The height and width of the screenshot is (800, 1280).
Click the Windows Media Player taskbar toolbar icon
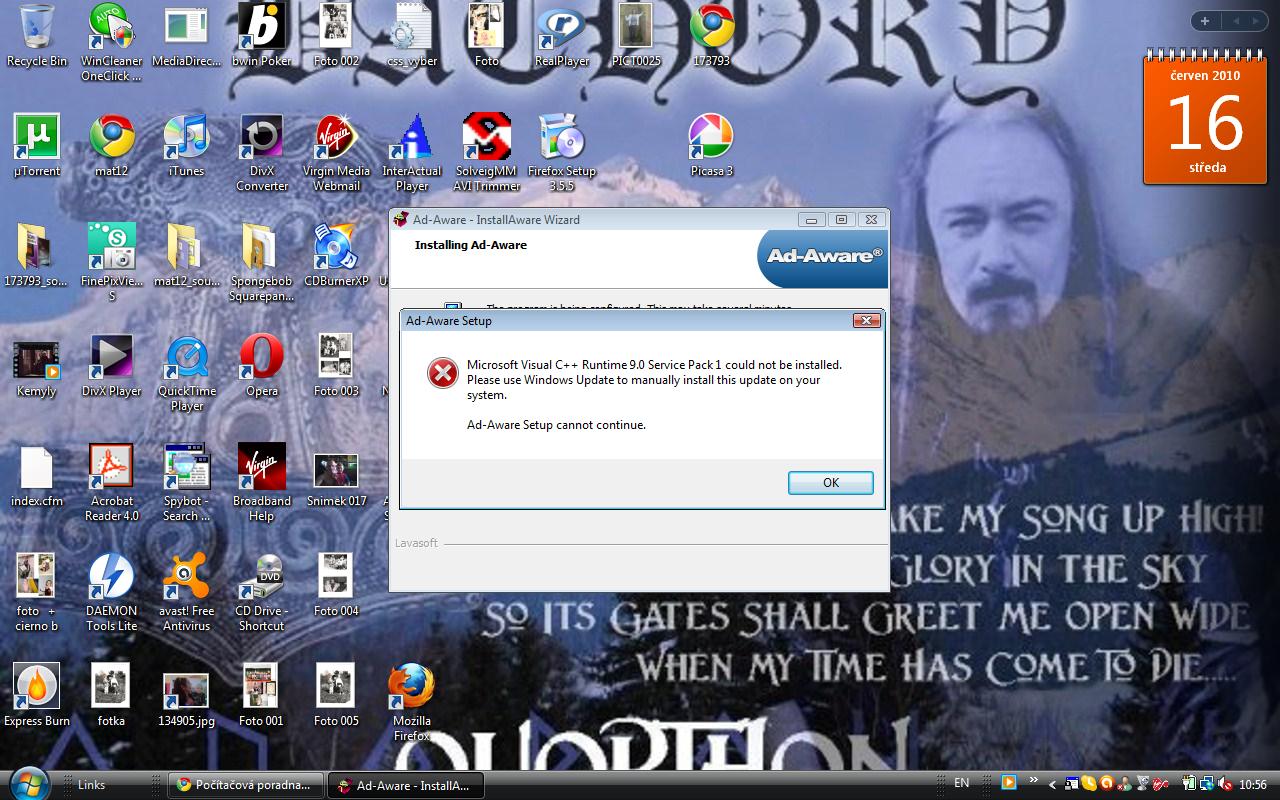(1008, 783)
